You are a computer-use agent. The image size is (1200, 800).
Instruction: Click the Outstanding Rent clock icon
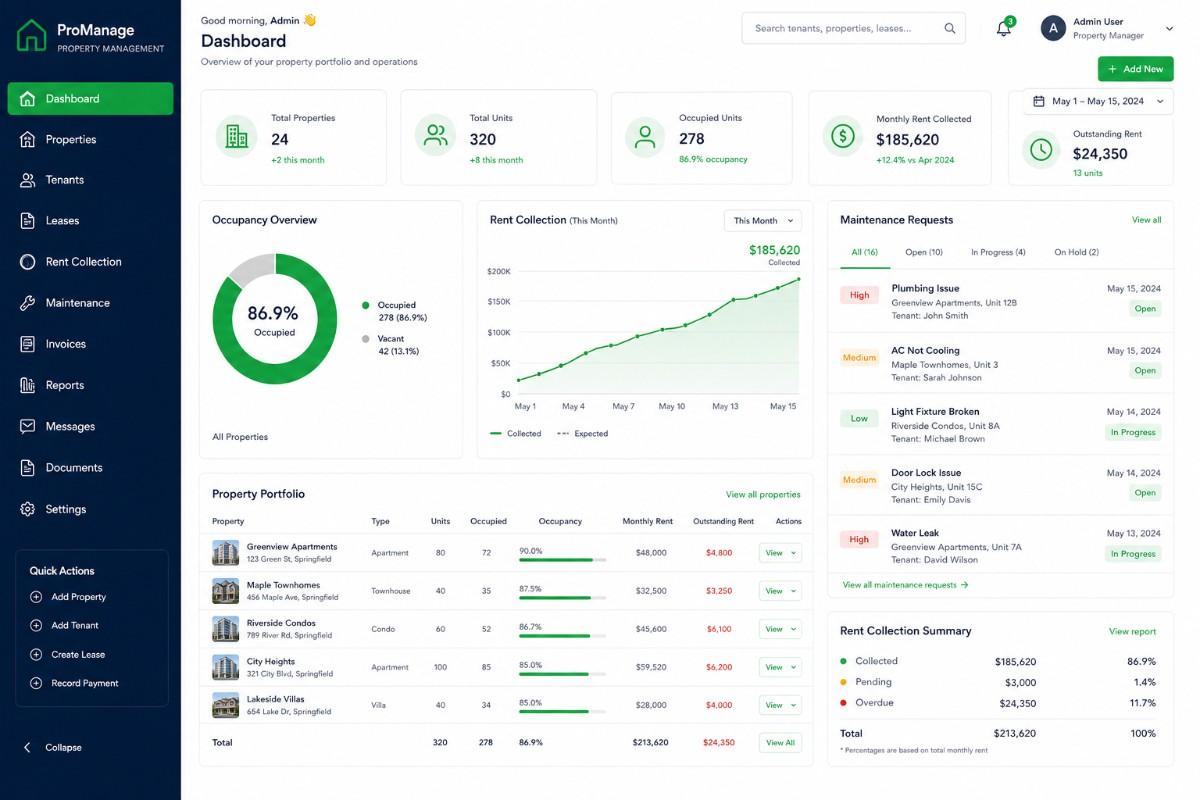tap(1042, 149)
